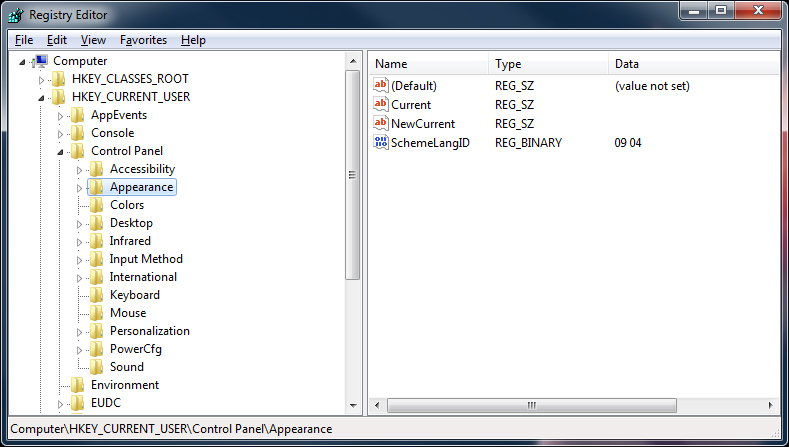Click the Current string value icon

tap(381, 104)
